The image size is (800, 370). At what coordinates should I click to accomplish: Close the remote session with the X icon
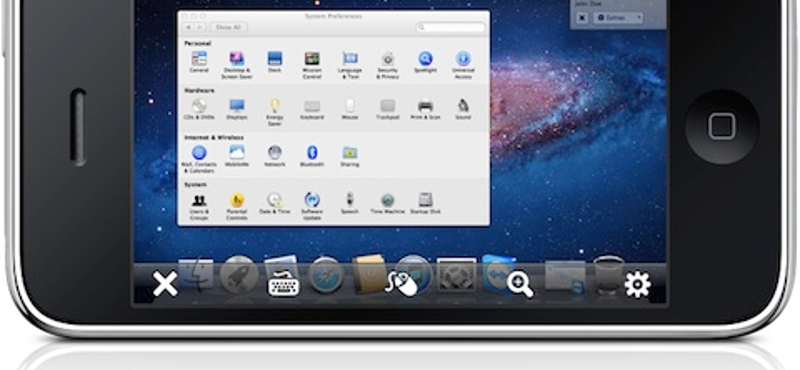165,284
